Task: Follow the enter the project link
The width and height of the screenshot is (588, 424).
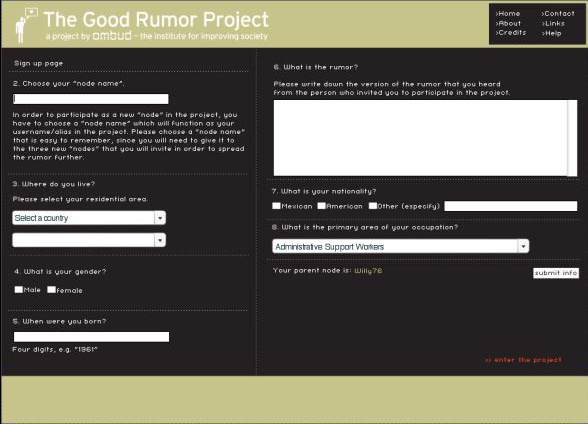Action: pyautogui.click(x=524, y=360)
